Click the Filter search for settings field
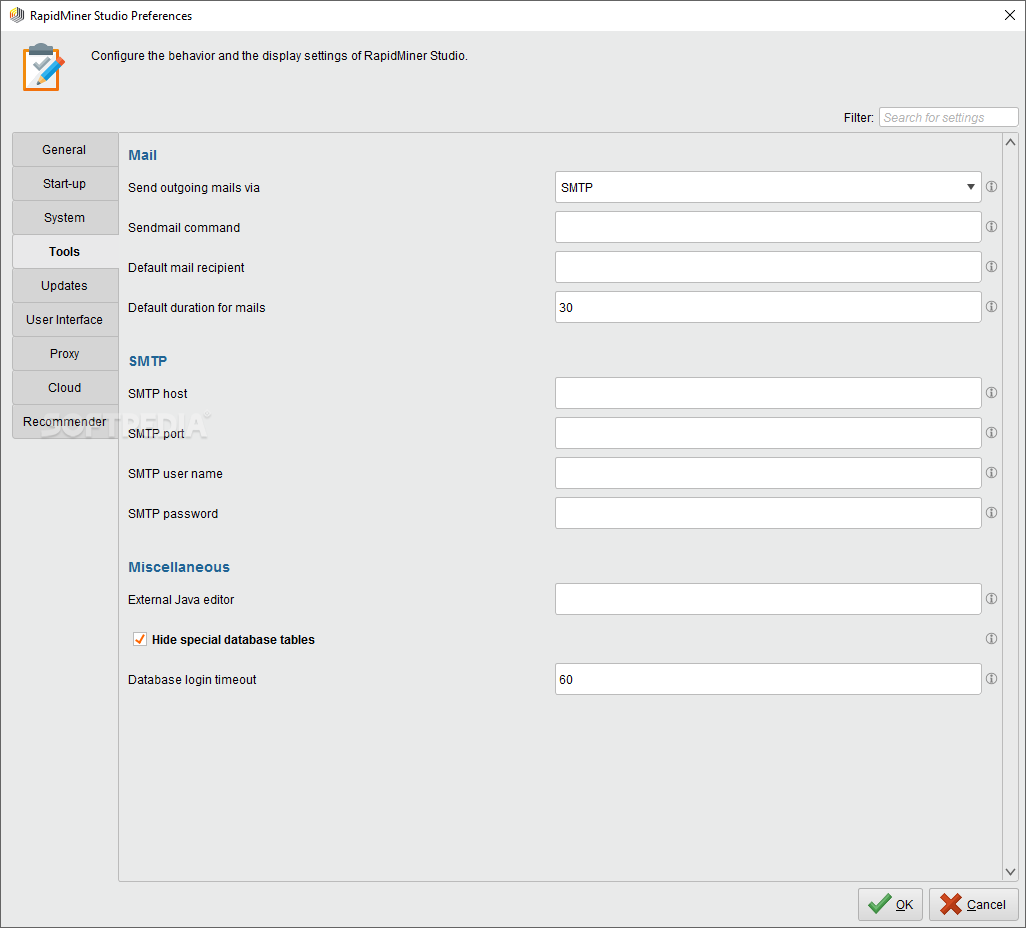 pos(948,117)
